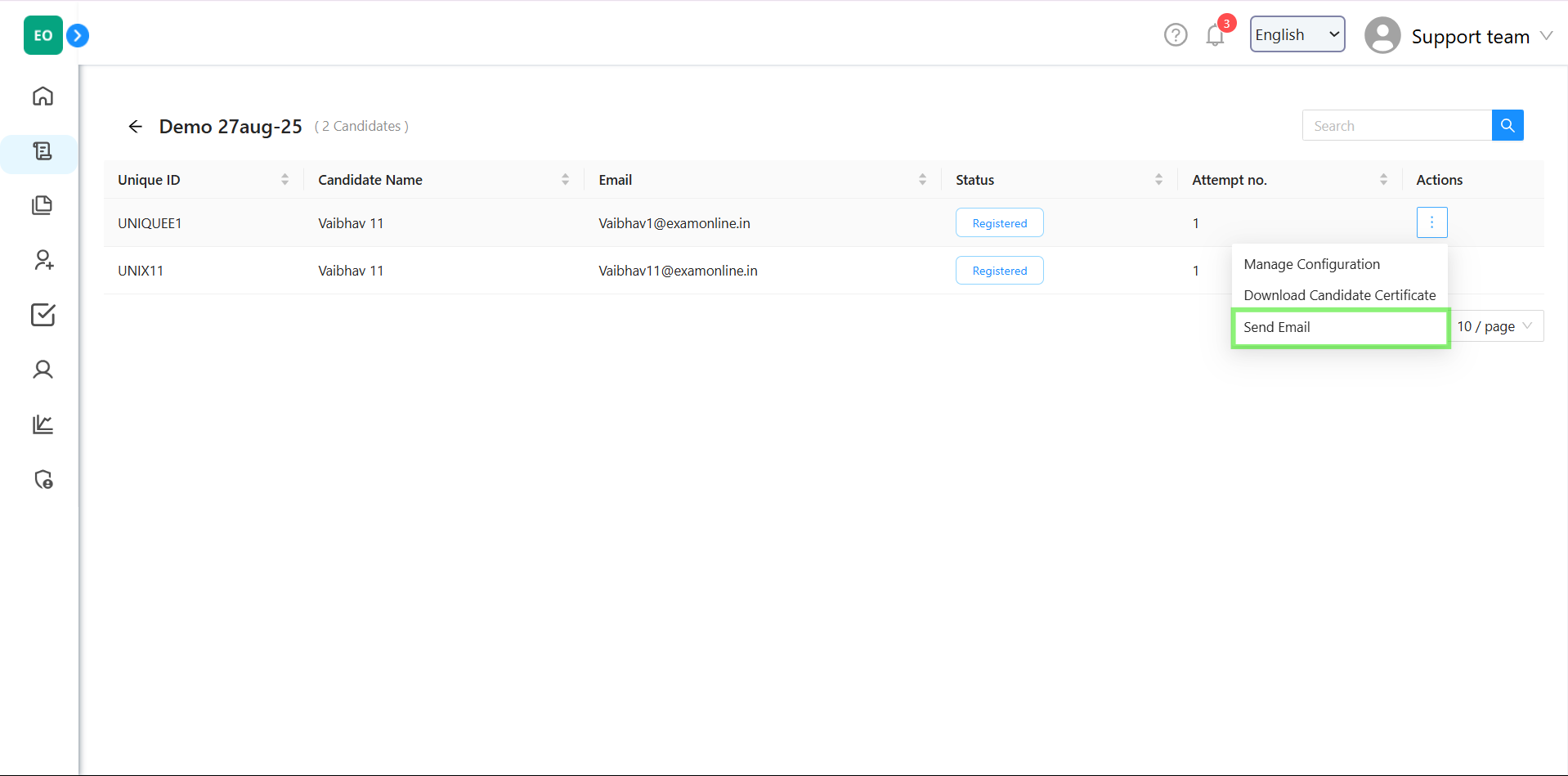The width and height of the screenshot is (1568, 776).
Task: Click the blue search magnifier button
Action: [1507, 125]
